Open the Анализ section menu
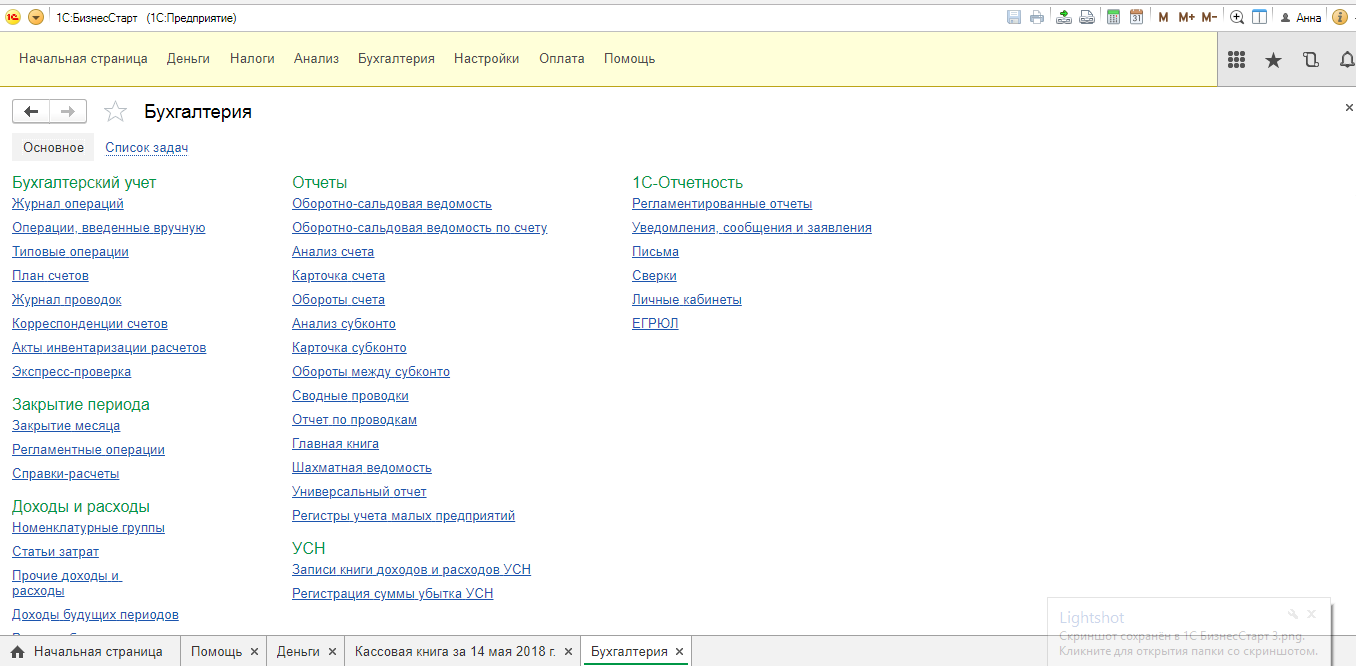1356x666 pixels. [316, 58]
